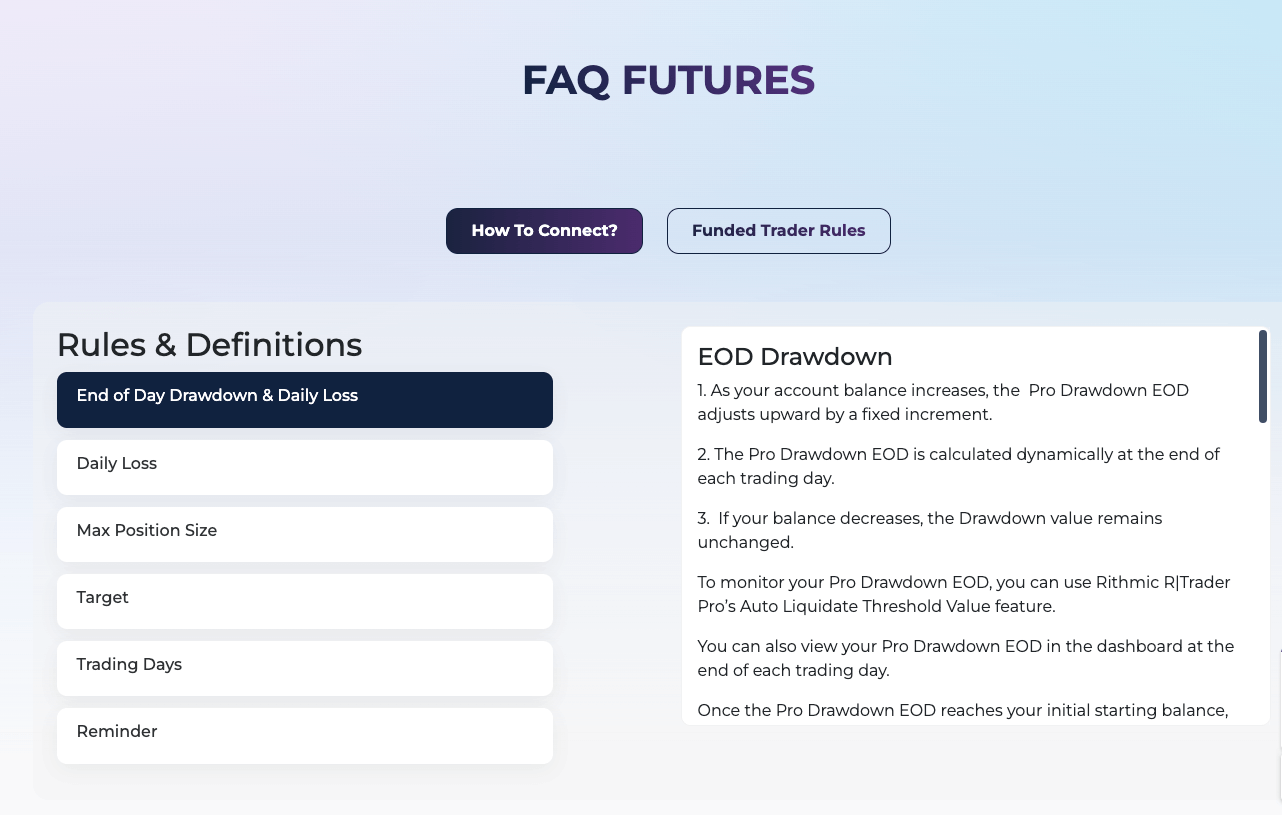Screen dimensions: 1282x815
Task: View the Max Position Size rule
Action: 305,533
